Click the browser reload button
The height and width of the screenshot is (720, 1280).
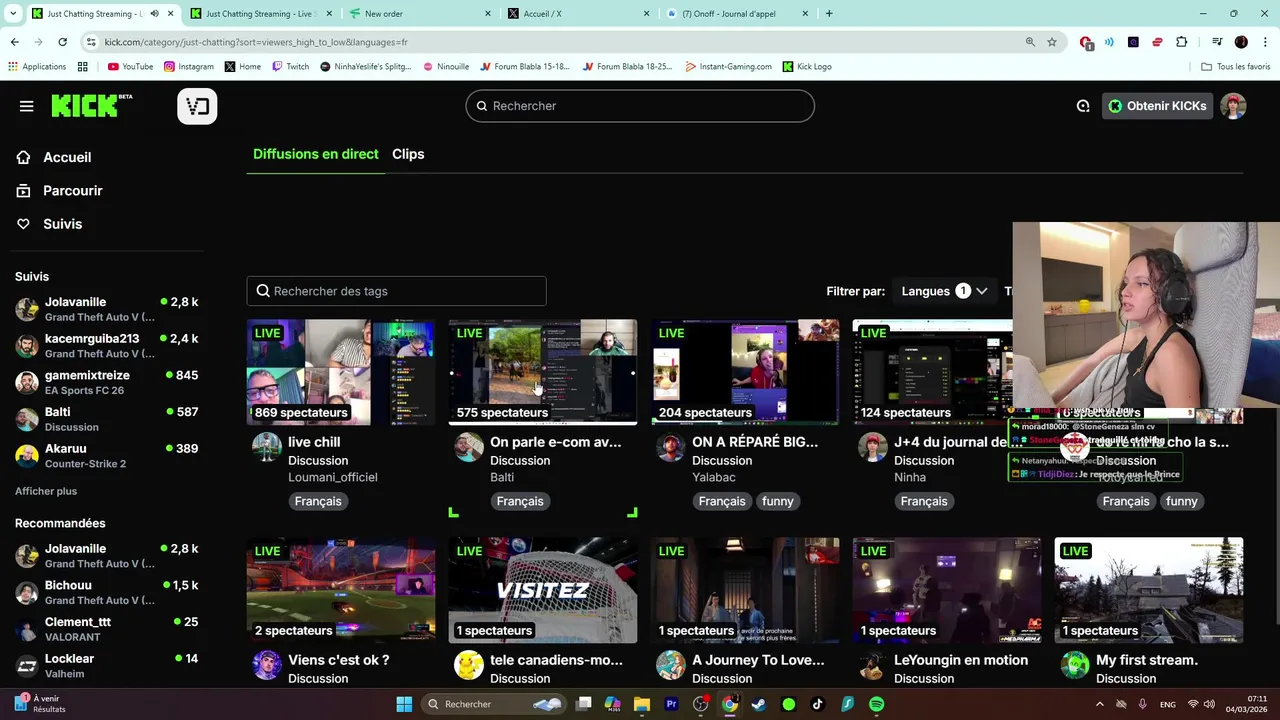point(62,42)
